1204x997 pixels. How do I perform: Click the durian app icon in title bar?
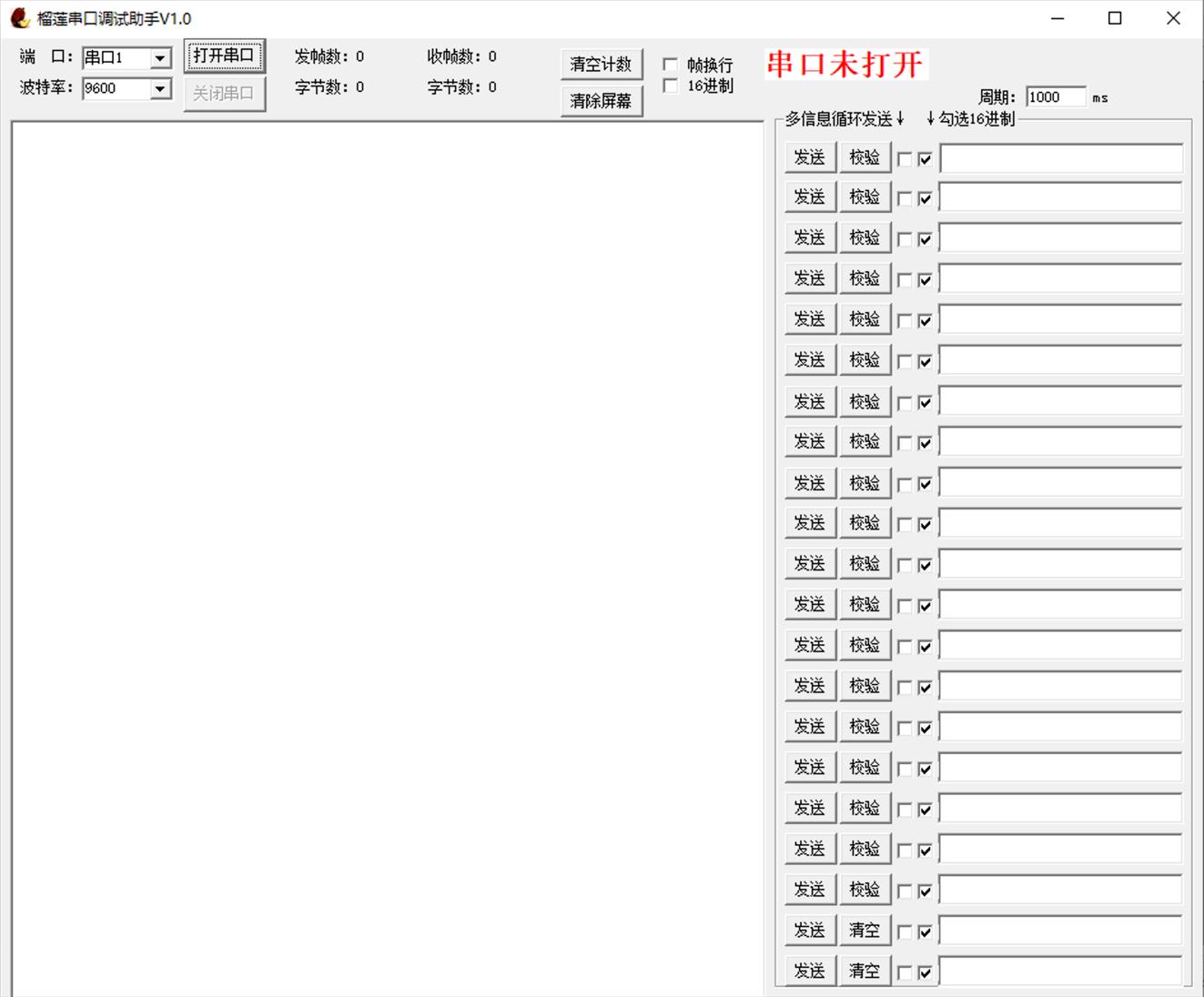(19, 18)
